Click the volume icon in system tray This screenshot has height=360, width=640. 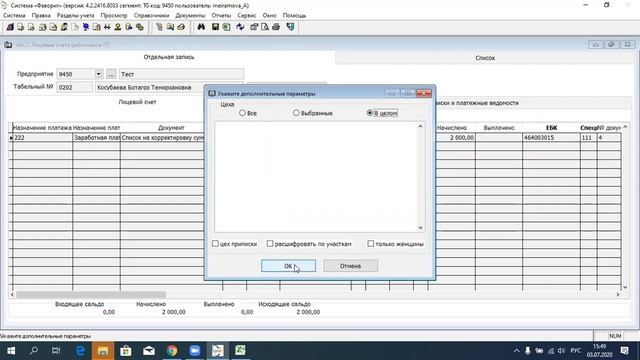[562, 351]
